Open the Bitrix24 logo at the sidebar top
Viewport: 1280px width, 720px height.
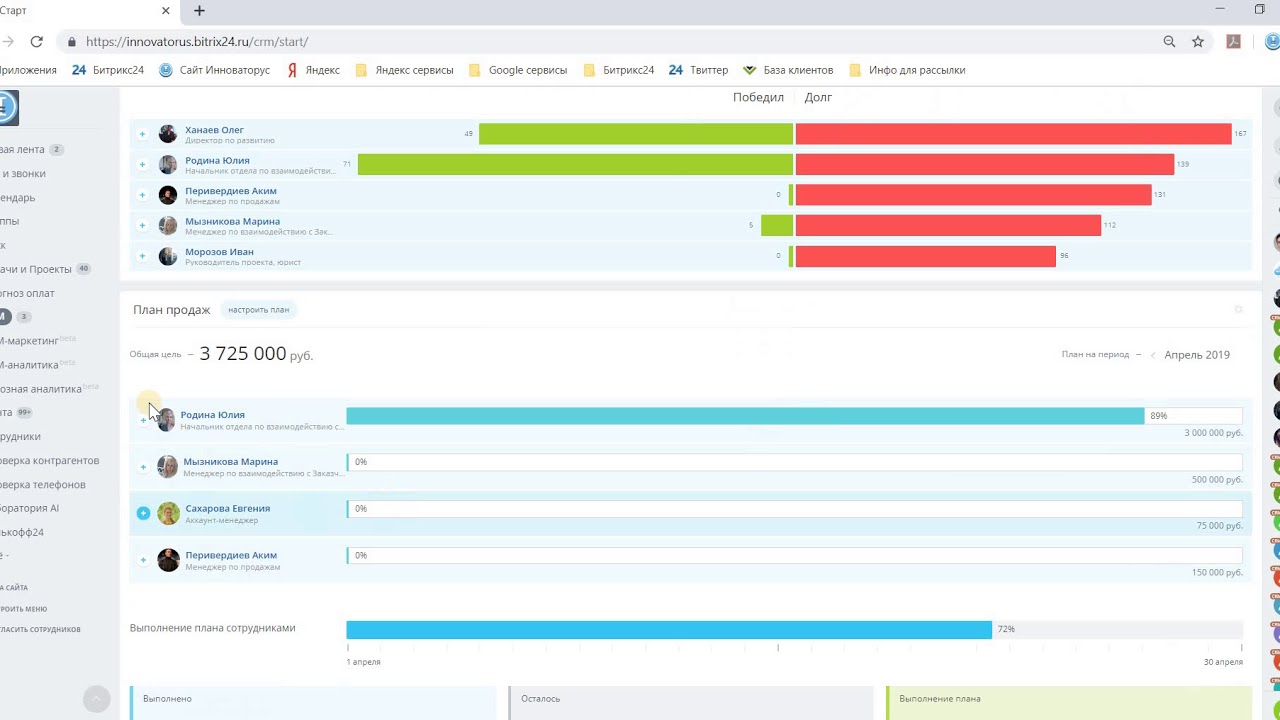pos(8,107)
